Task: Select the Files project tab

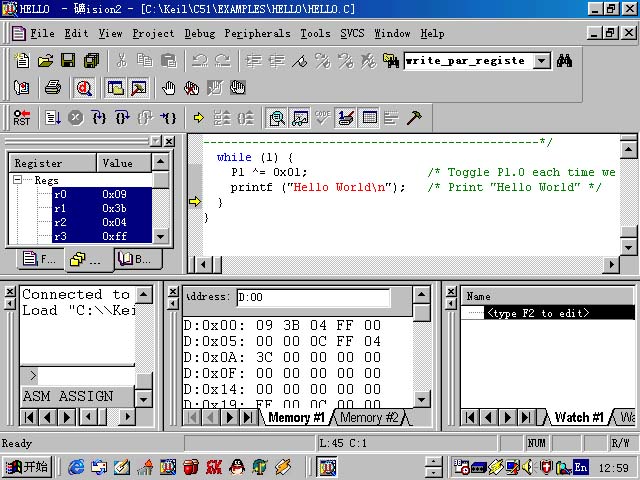Action: (40, 259)
